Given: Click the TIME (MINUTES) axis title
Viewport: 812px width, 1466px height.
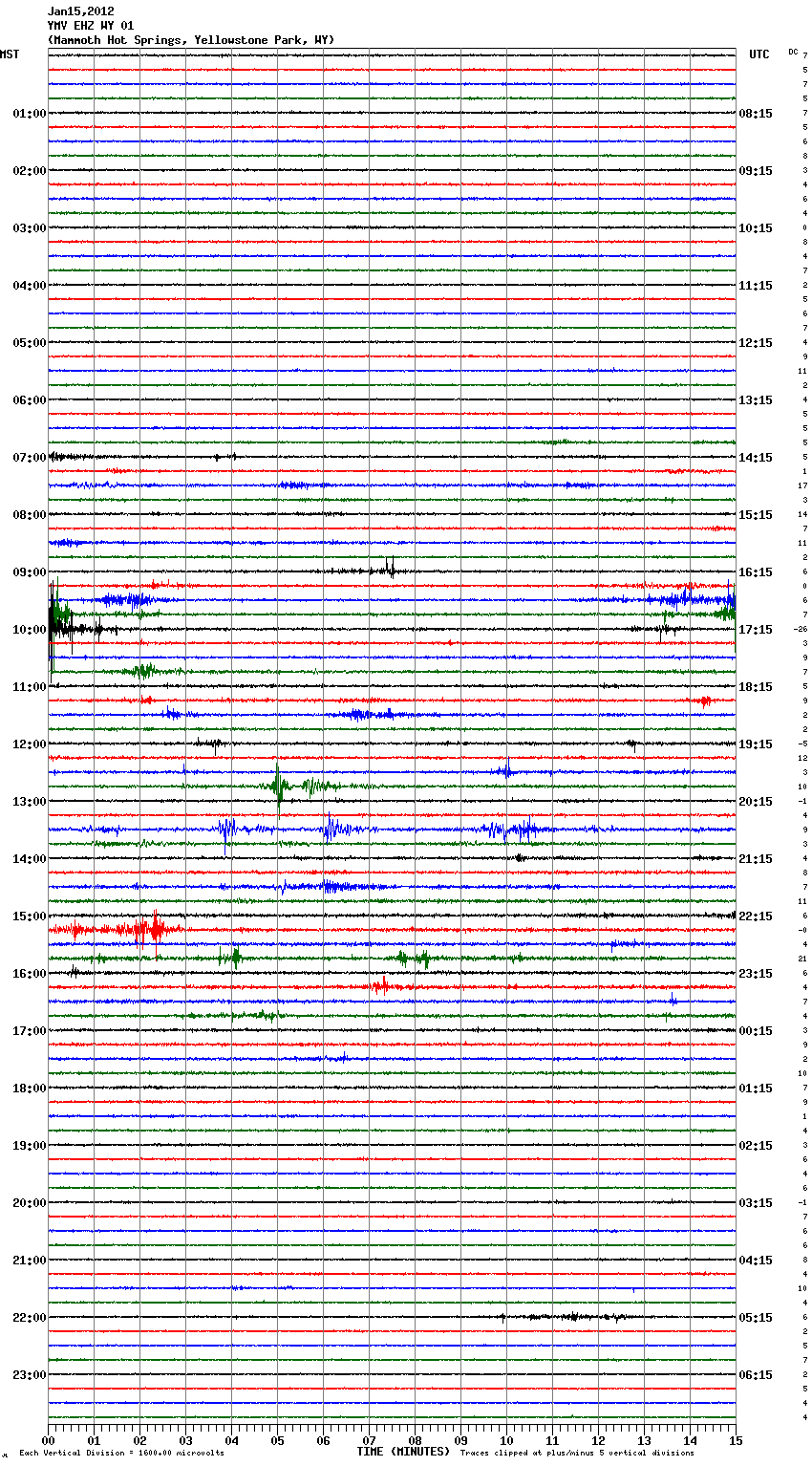Looking at the screenshot, I should [403, 1452].
